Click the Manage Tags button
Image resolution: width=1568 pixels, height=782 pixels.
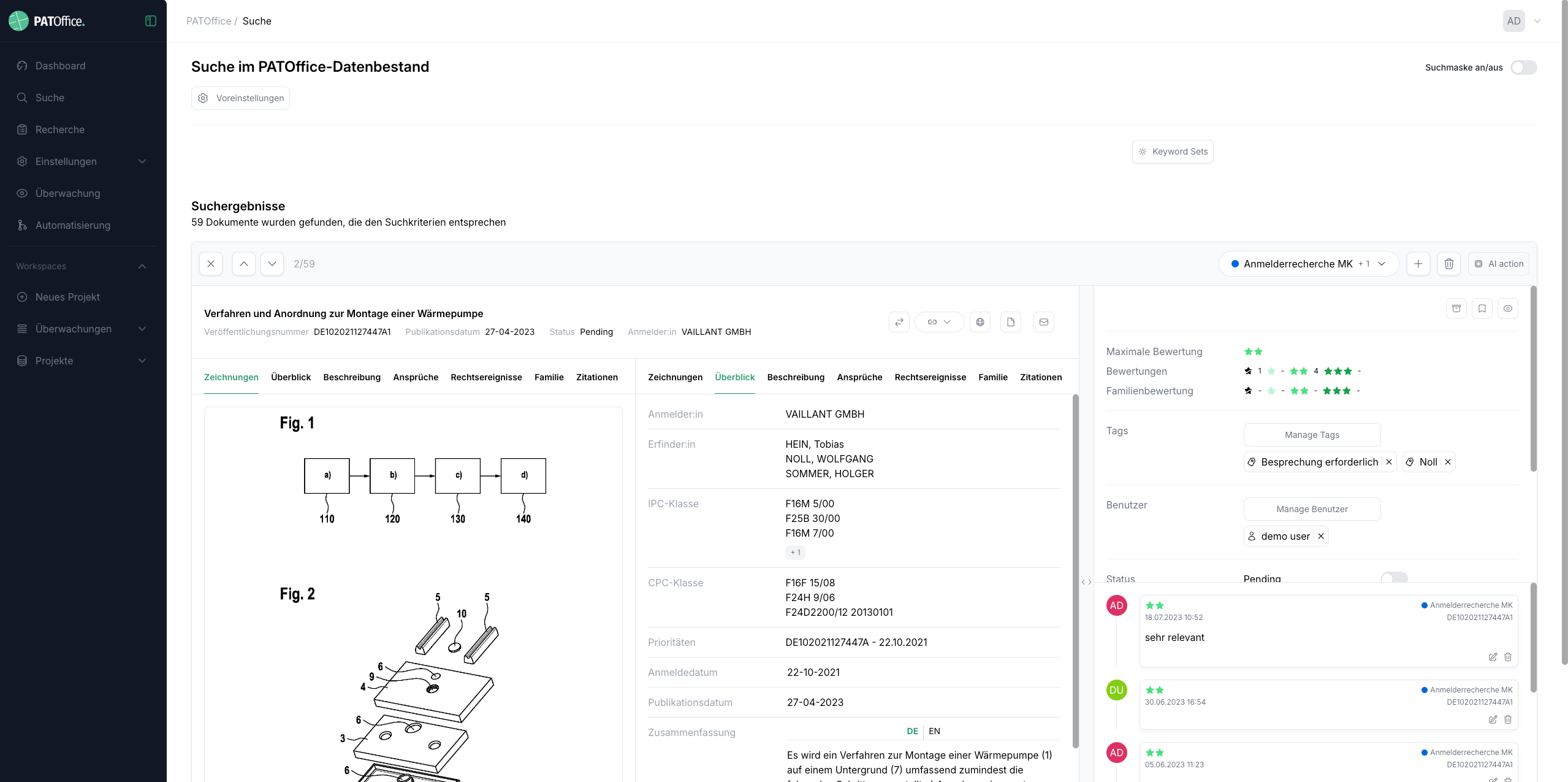[x=1311, y=435]
